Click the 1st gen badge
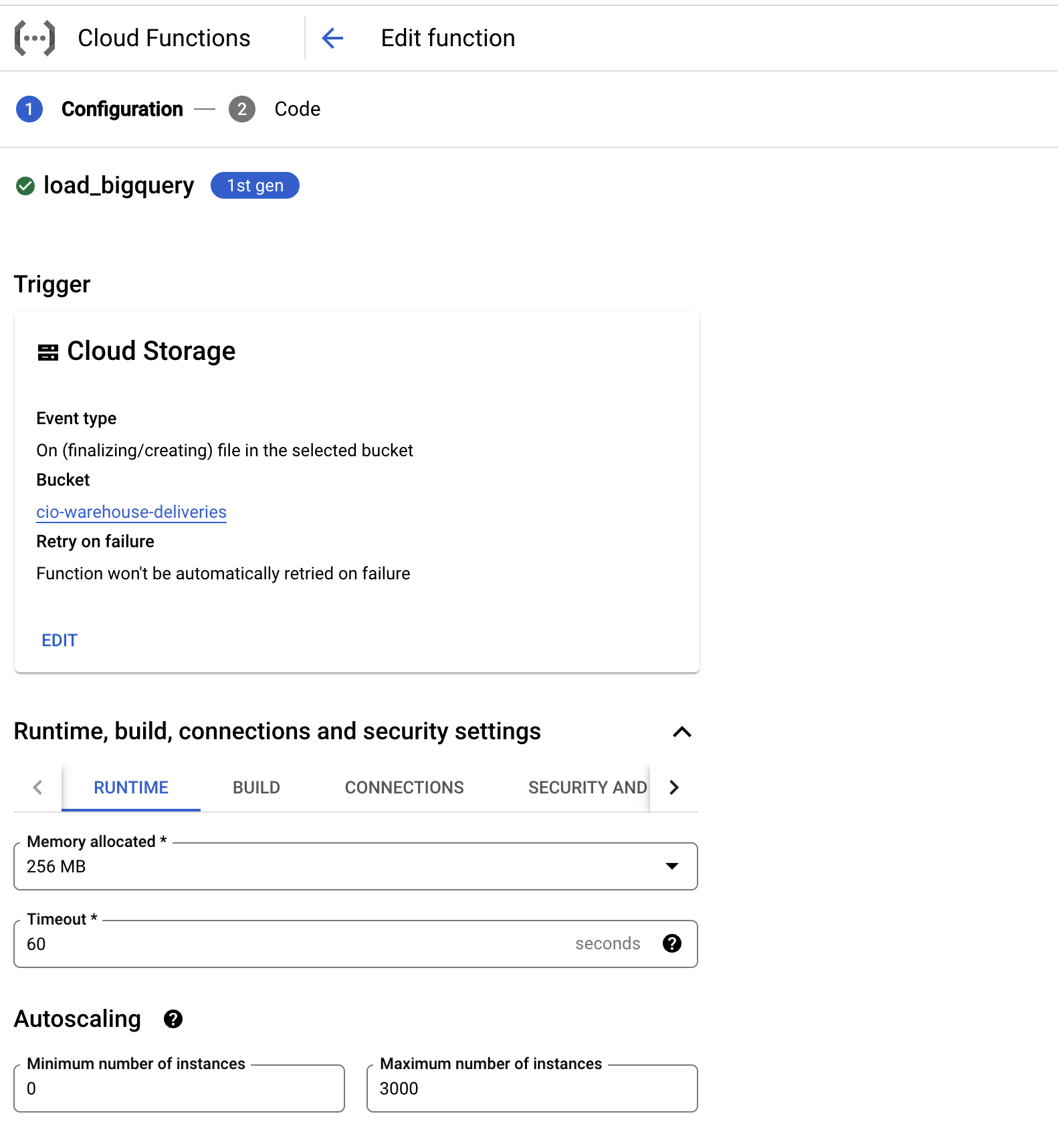The image size is (1058, 1148). pyautogui.click(x=255, y=185)
